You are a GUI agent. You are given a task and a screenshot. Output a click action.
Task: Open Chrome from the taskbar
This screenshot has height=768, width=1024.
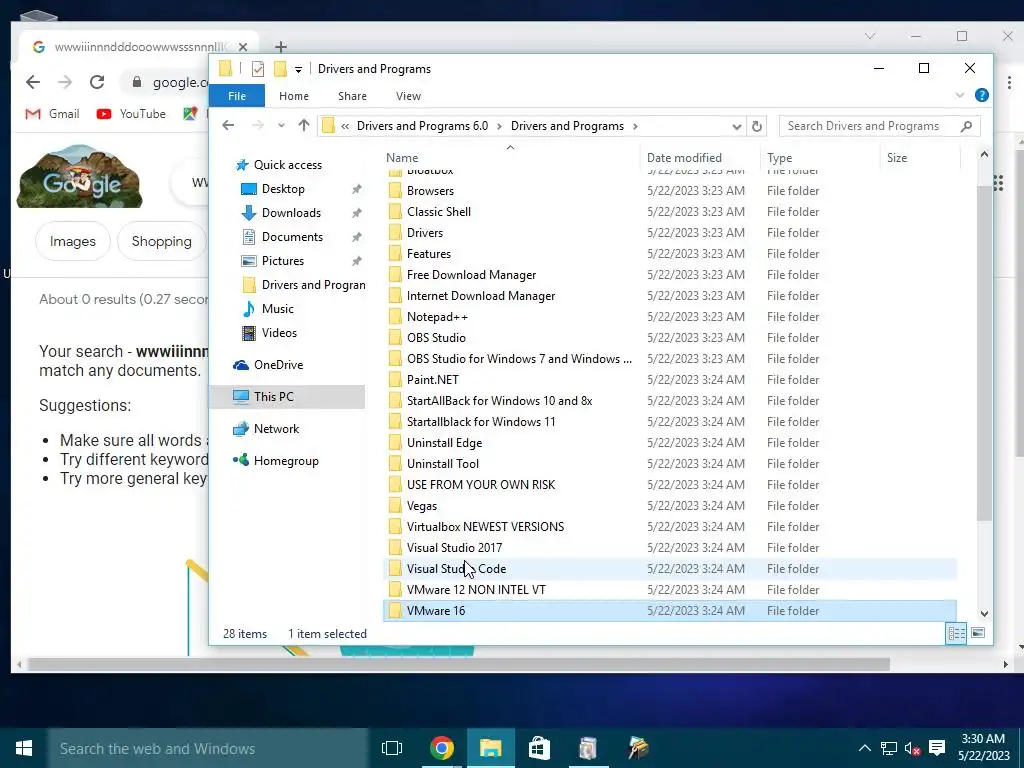[441, 748]
